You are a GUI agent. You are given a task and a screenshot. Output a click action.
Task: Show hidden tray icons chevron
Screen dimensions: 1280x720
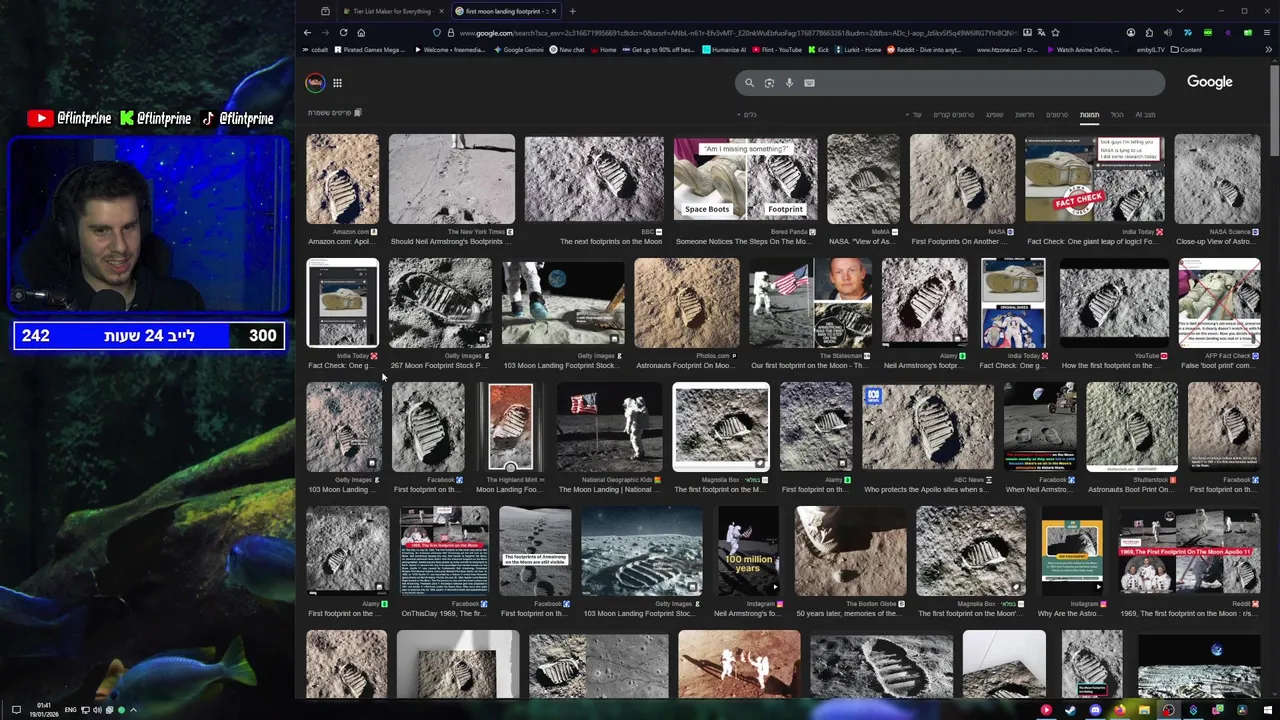pyautogui.click(x=133, y=710)
